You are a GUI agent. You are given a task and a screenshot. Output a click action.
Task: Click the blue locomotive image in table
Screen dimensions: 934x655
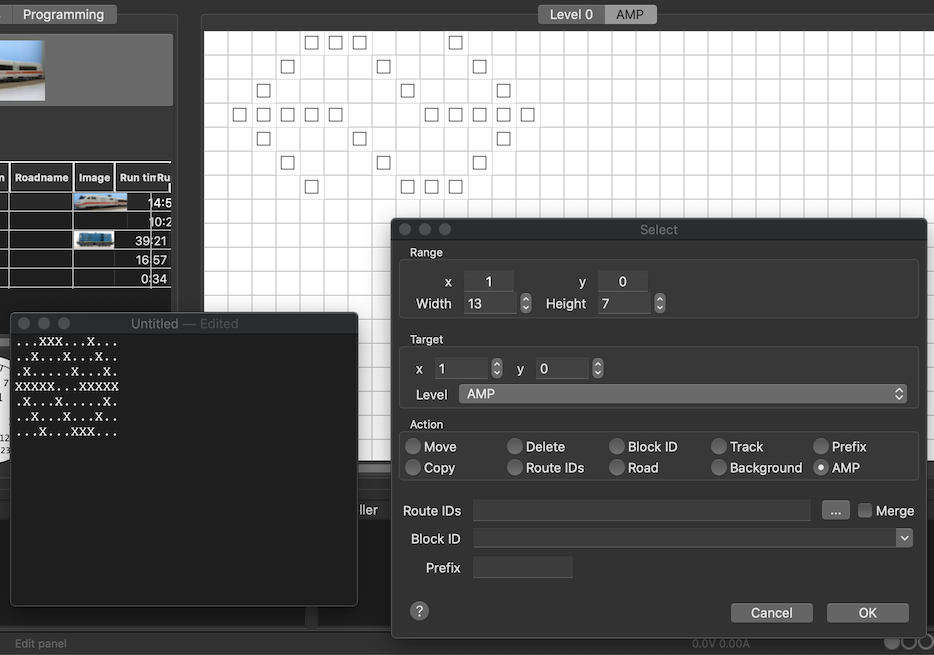pos(94,240)
